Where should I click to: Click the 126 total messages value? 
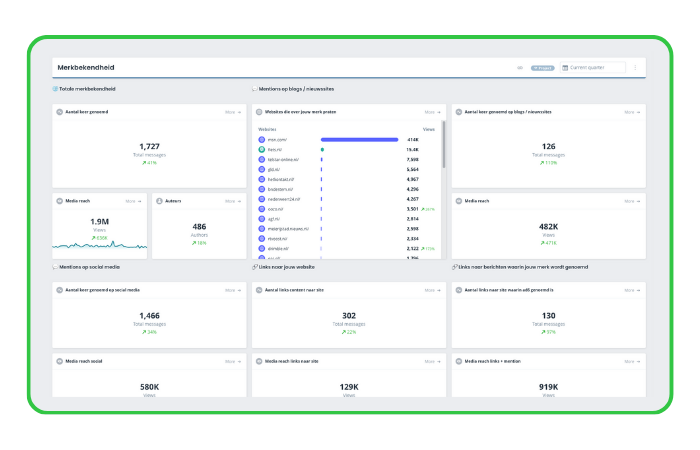coord(548,146)
